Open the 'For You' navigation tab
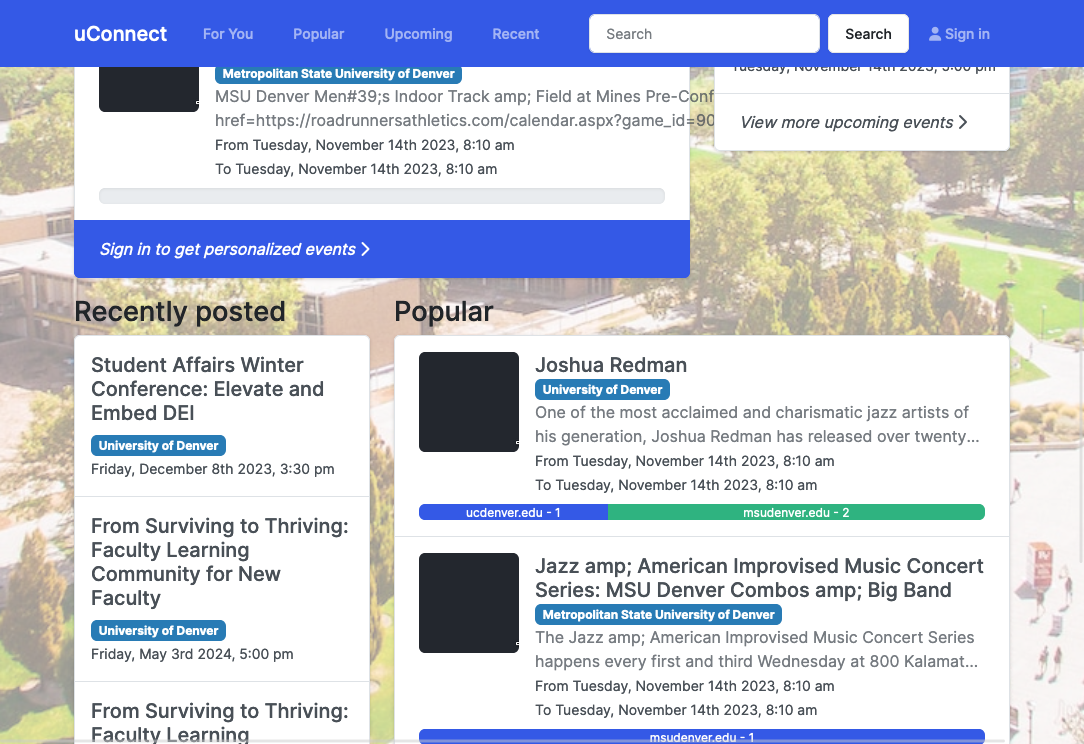Viewport: 1084px width, 744px height. coord(228,33)
